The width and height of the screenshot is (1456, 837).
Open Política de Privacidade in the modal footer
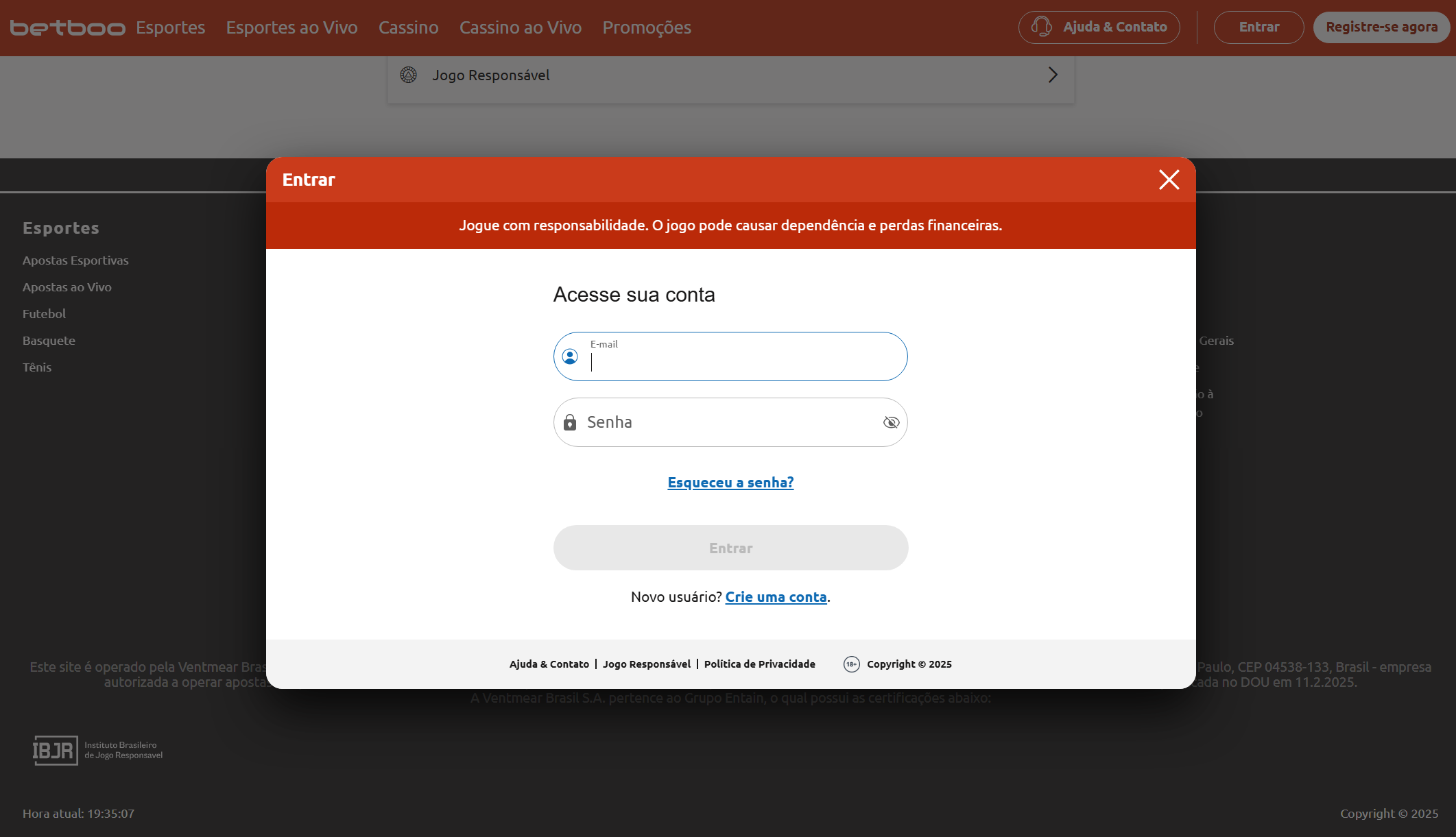point(759,664)
